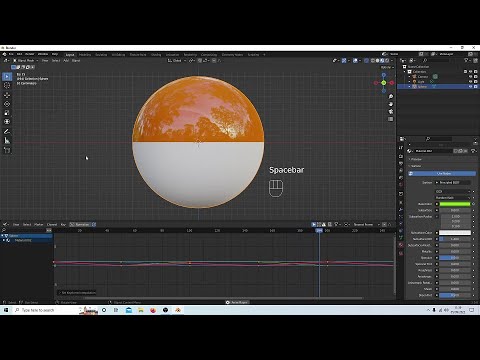Click the green Y axis gizmo ball

[x=384, y=83]
